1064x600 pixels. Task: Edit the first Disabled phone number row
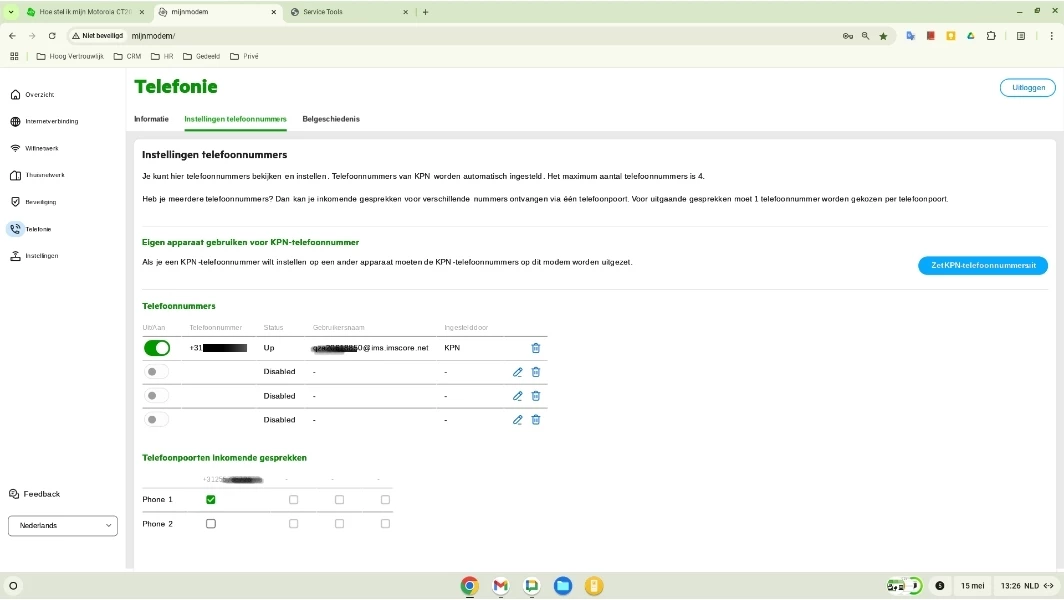tap(517, 372)
